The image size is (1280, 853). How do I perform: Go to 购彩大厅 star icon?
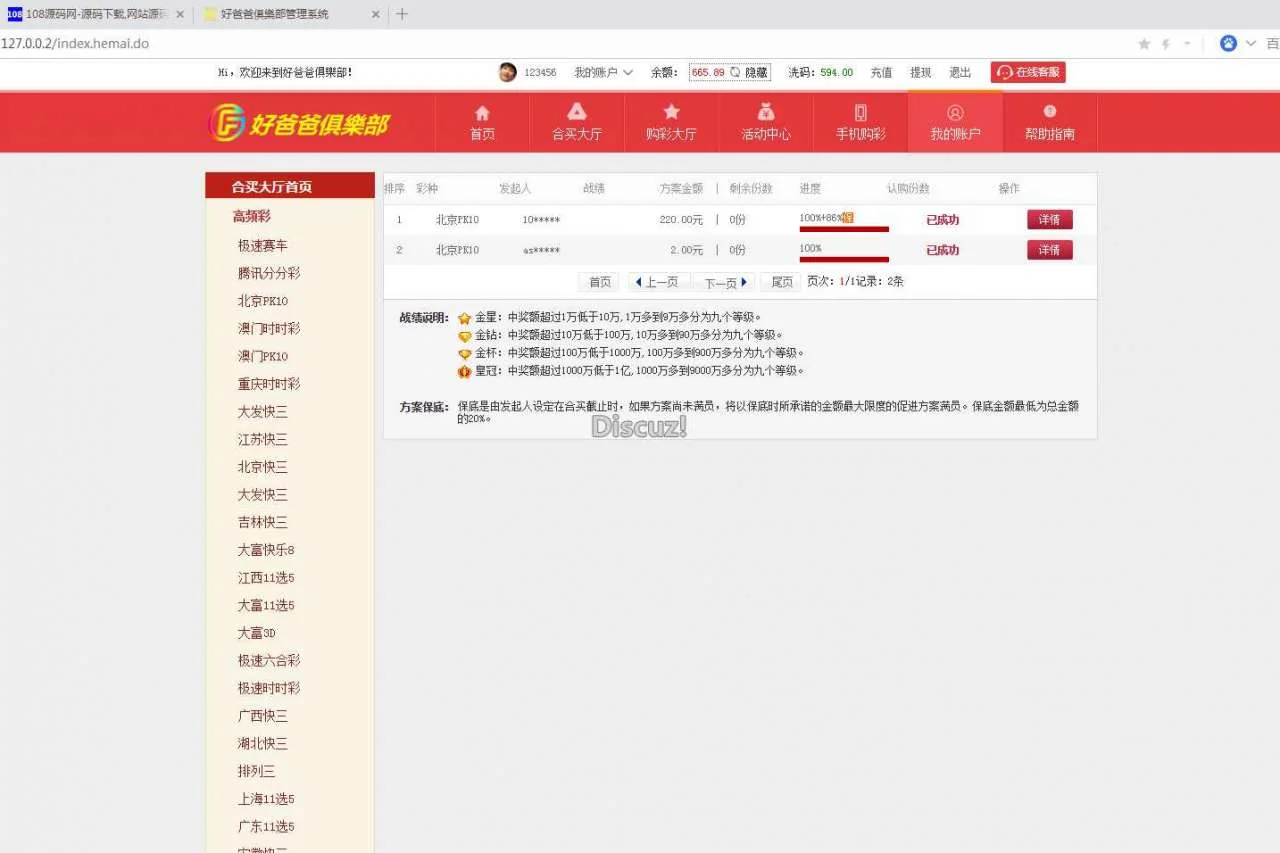click(x=671, y=113)
